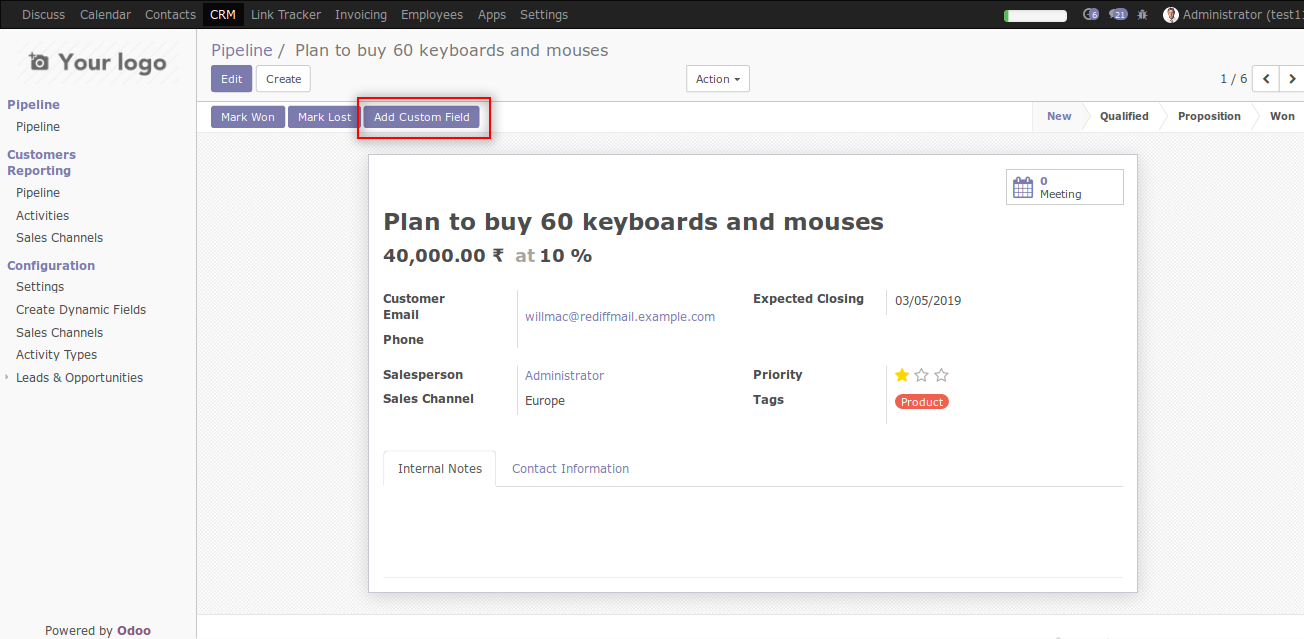
Task: Click the camera icon in Your logo
Action: pyautogui.click(x=39, y=62)
